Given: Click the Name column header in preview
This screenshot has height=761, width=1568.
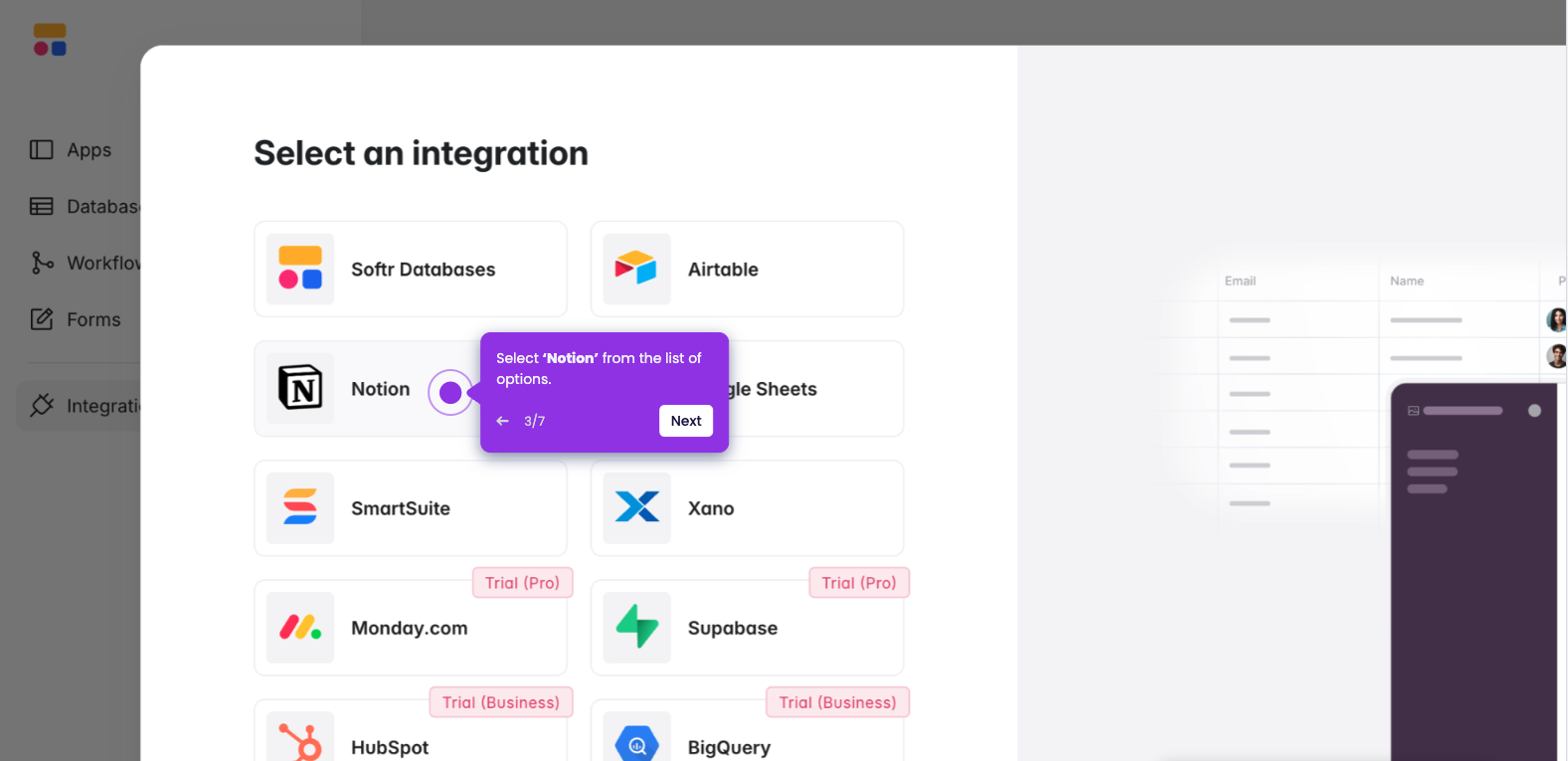Looking at the screenshot, I should pos(1407,282).
